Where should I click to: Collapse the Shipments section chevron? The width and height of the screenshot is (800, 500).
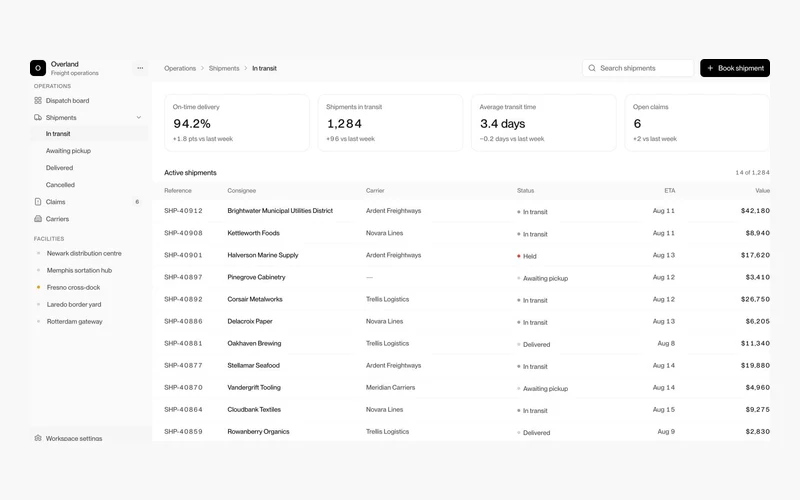(139, 117)
